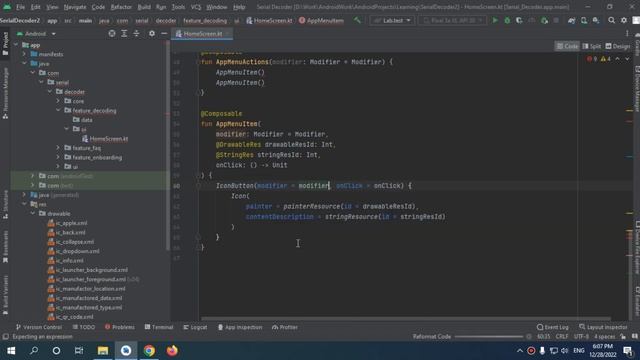This screenshot has width=640, height=360.
Task: Open Task View on the taskbar
Action: point(79,351)
